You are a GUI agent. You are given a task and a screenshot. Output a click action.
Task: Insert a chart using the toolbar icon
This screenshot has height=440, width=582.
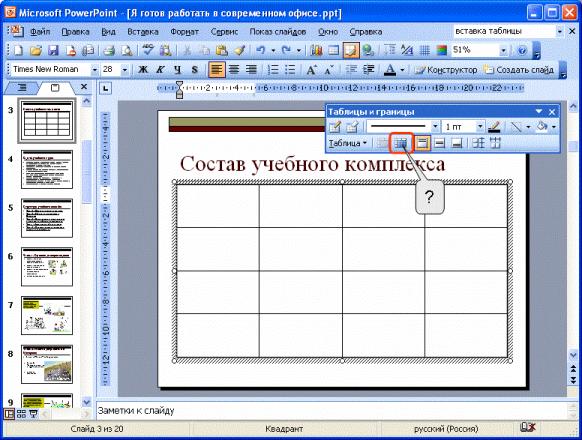(x=316, y=50)
